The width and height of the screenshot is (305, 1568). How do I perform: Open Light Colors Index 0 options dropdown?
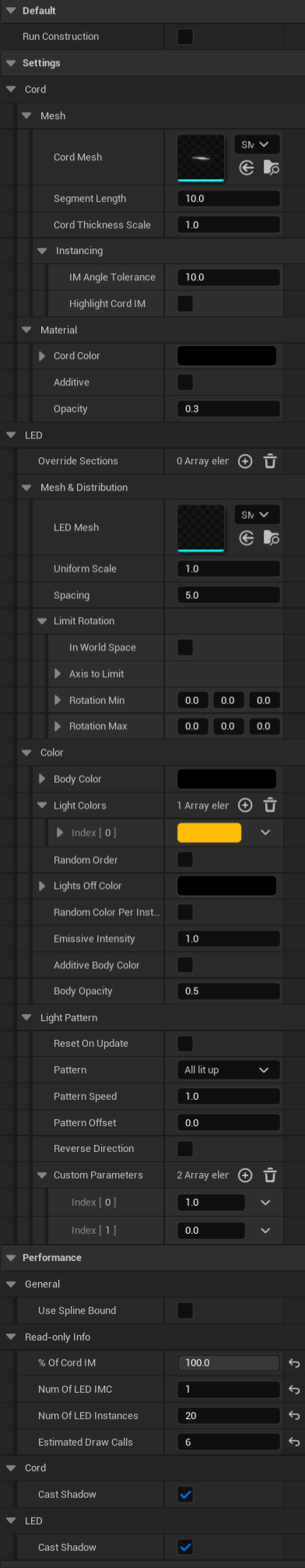(265, 833)
